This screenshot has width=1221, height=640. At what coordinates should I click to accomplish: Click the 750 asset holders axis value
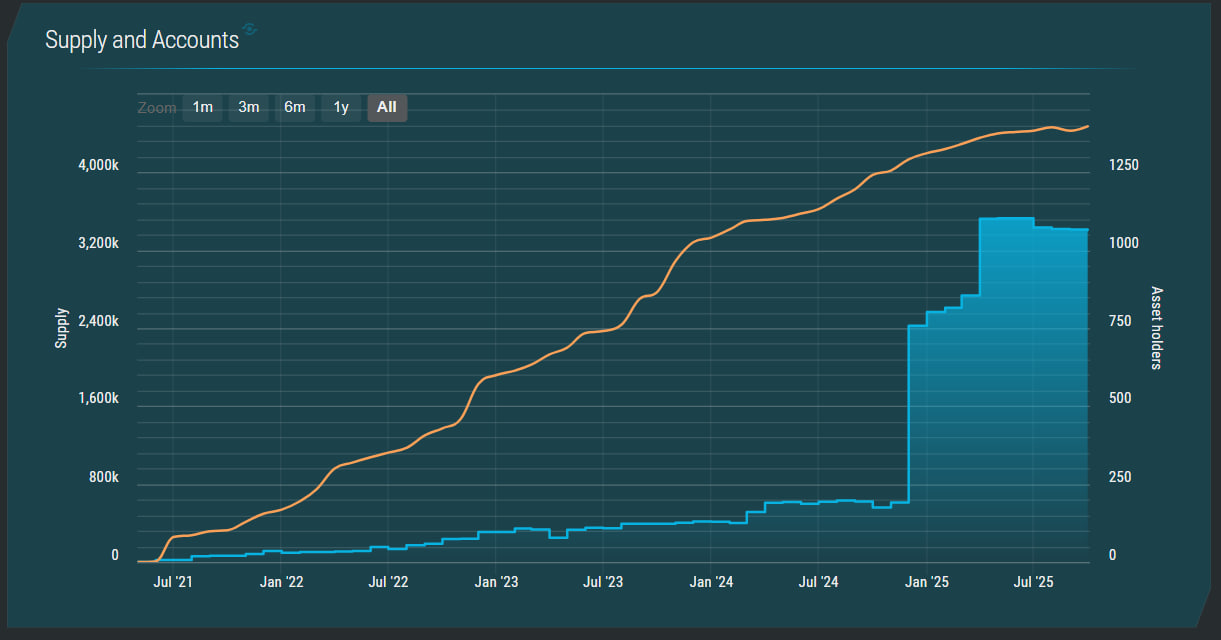pyautogui.click(x=1120, y=322)
